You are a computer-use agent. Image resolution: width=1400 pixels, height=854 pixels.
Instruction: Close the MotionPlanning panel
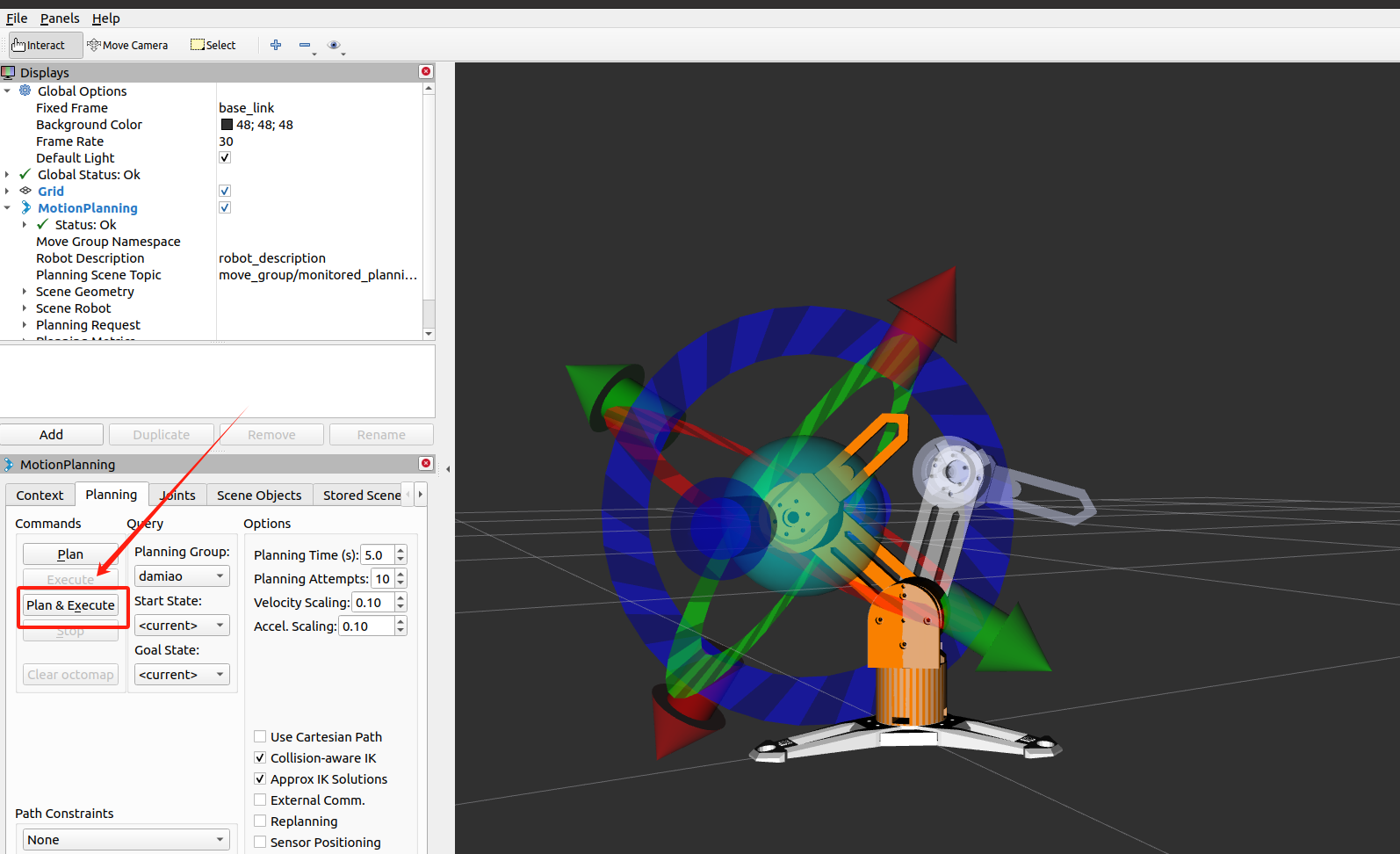pos(426,464)
